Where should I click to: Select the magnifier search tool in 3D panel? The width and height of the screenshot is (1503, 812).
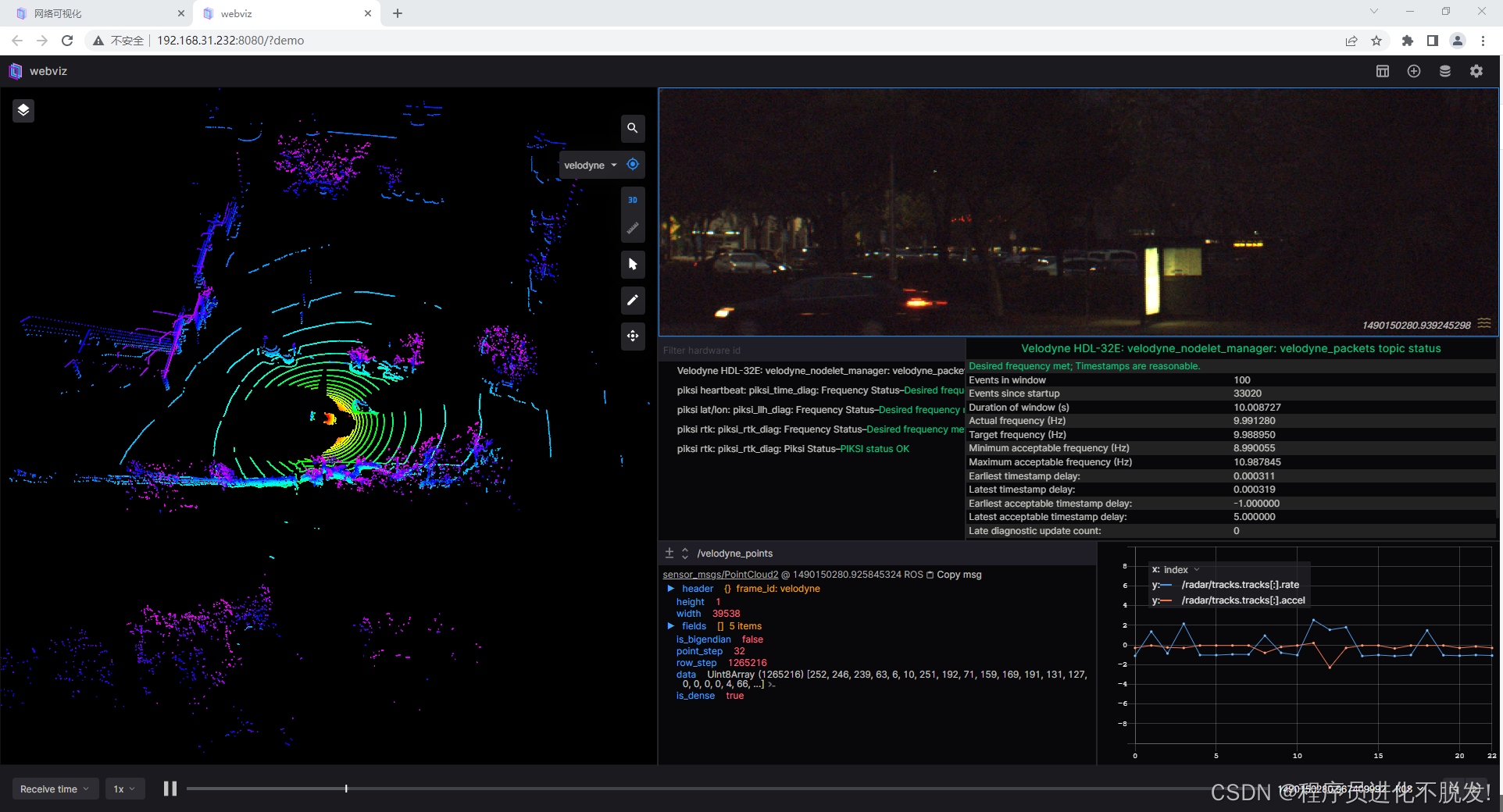click(x=633, y=129)
